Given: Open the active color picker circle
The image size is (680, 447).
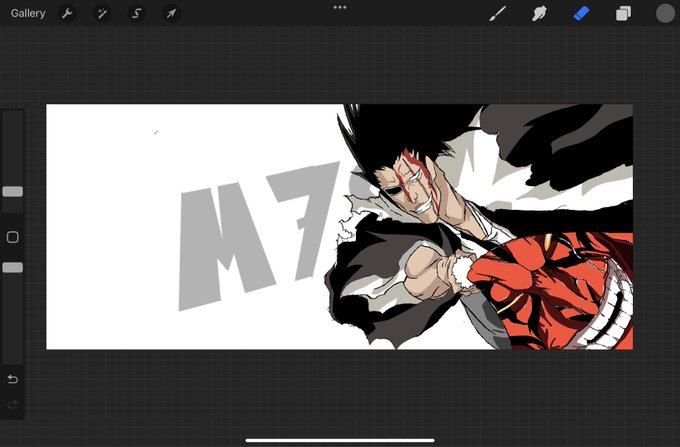Looking at the screenshot, I should 665,13.
